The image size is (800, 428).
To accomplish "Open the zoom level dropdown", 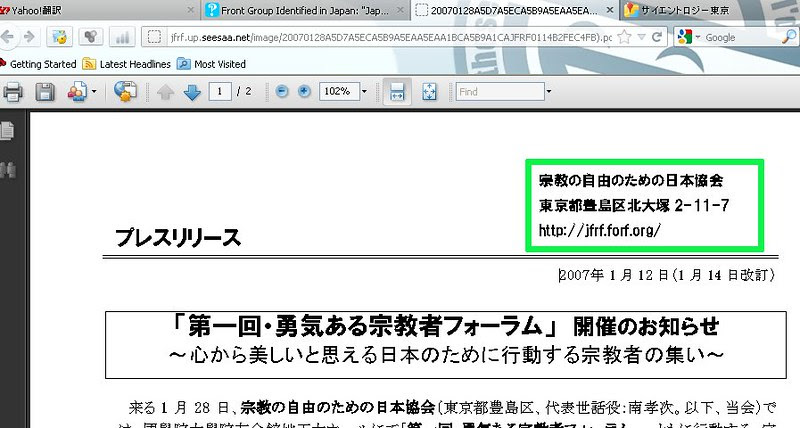I will (364, 92).
